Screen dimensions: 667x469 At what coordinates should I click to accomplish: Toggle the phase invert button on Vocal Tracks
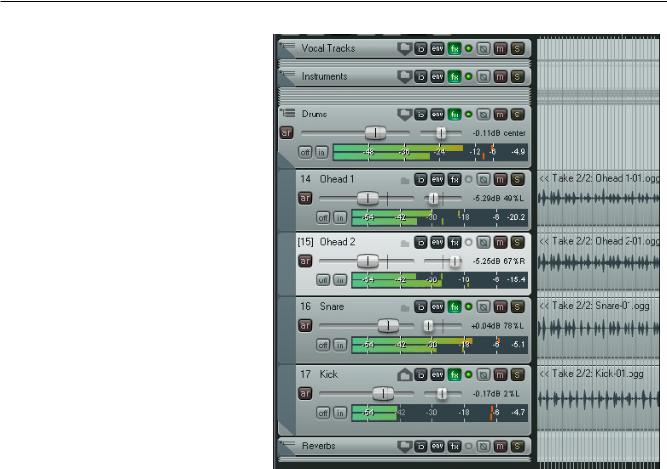click(x=483, y=49)
